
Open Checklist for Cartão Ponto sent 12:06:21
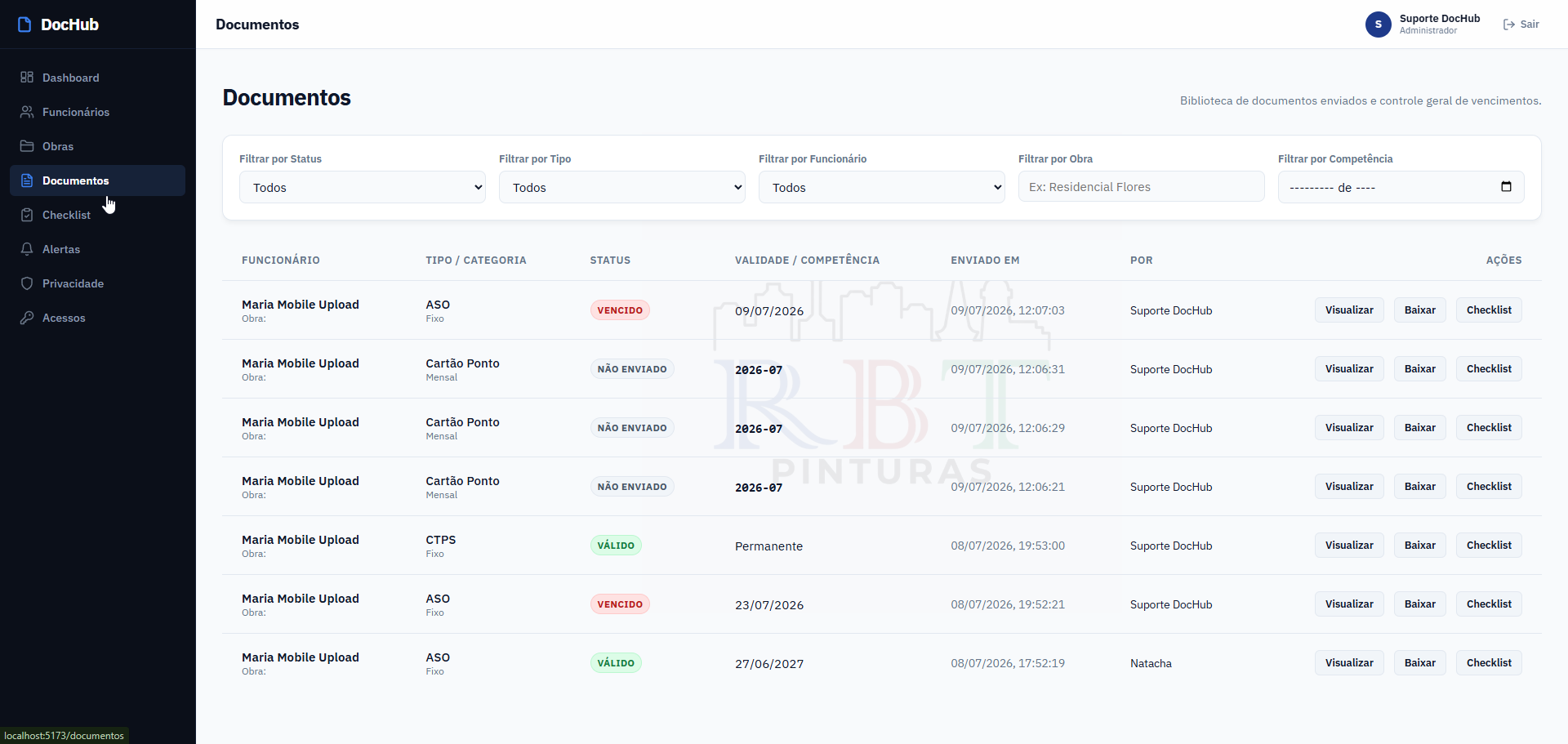click(1489, 487)
